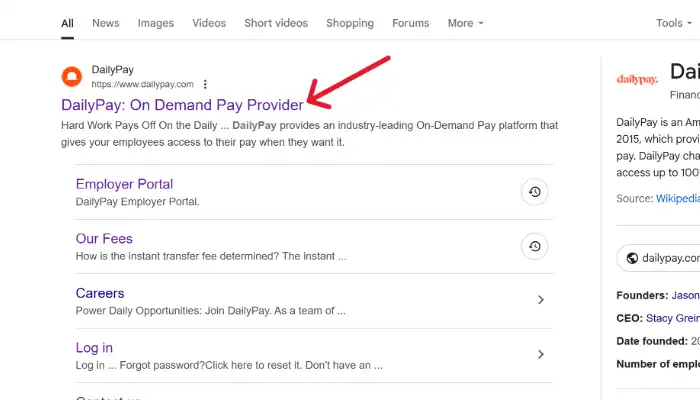Open the Careers sitelink

[x=100, y=293]
